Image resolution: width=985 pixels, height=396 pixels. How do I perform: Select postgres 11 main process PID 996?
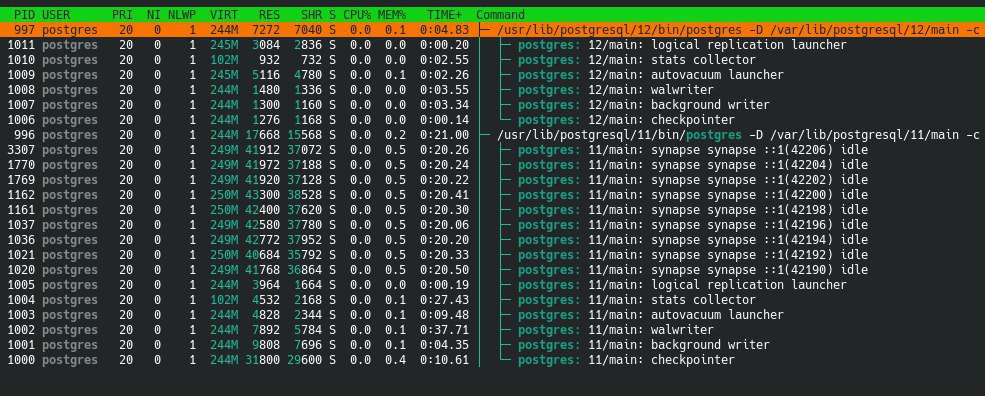[492, 135]
